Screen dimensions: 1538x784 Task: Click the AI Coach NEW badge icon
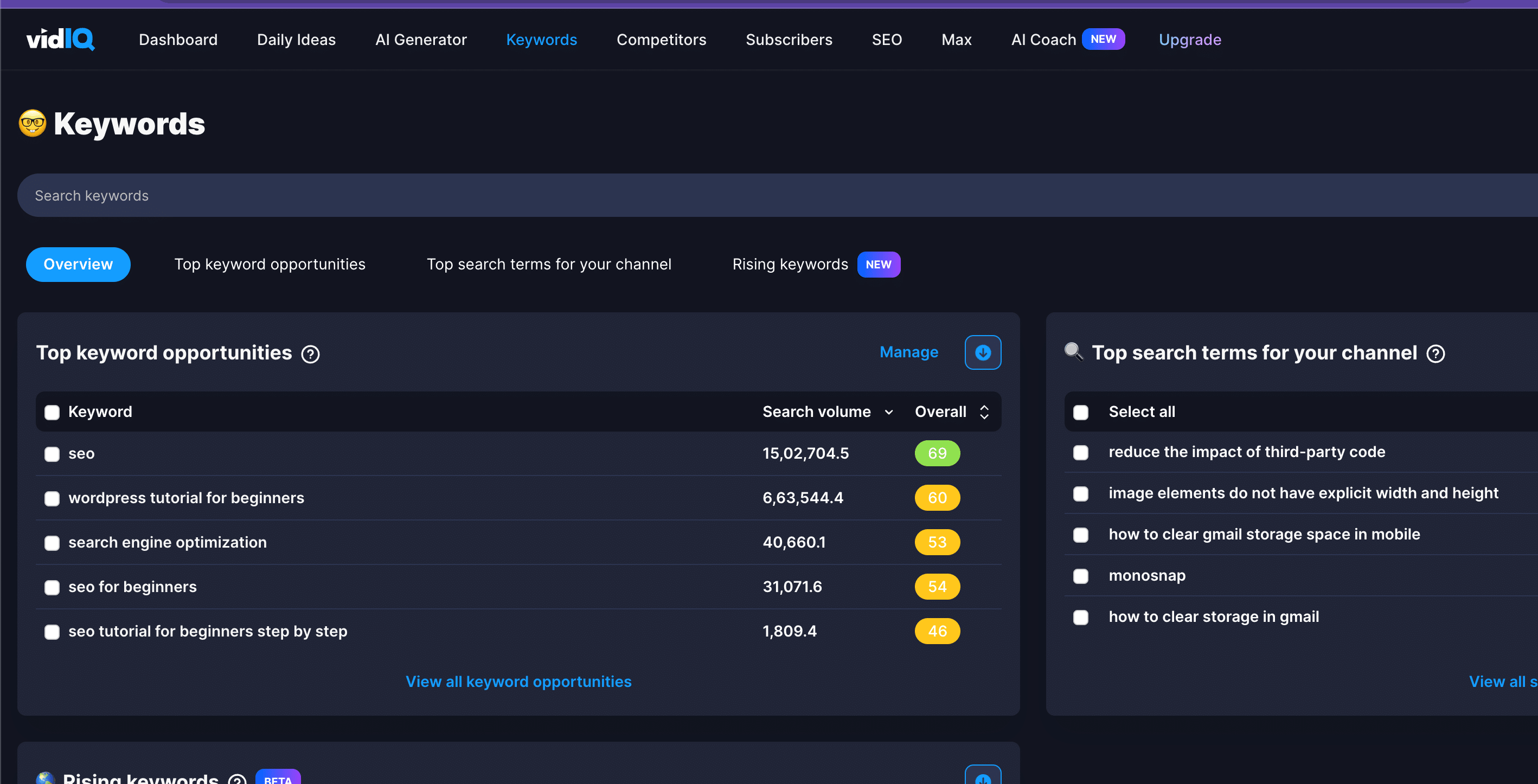tap(1101, 39)
